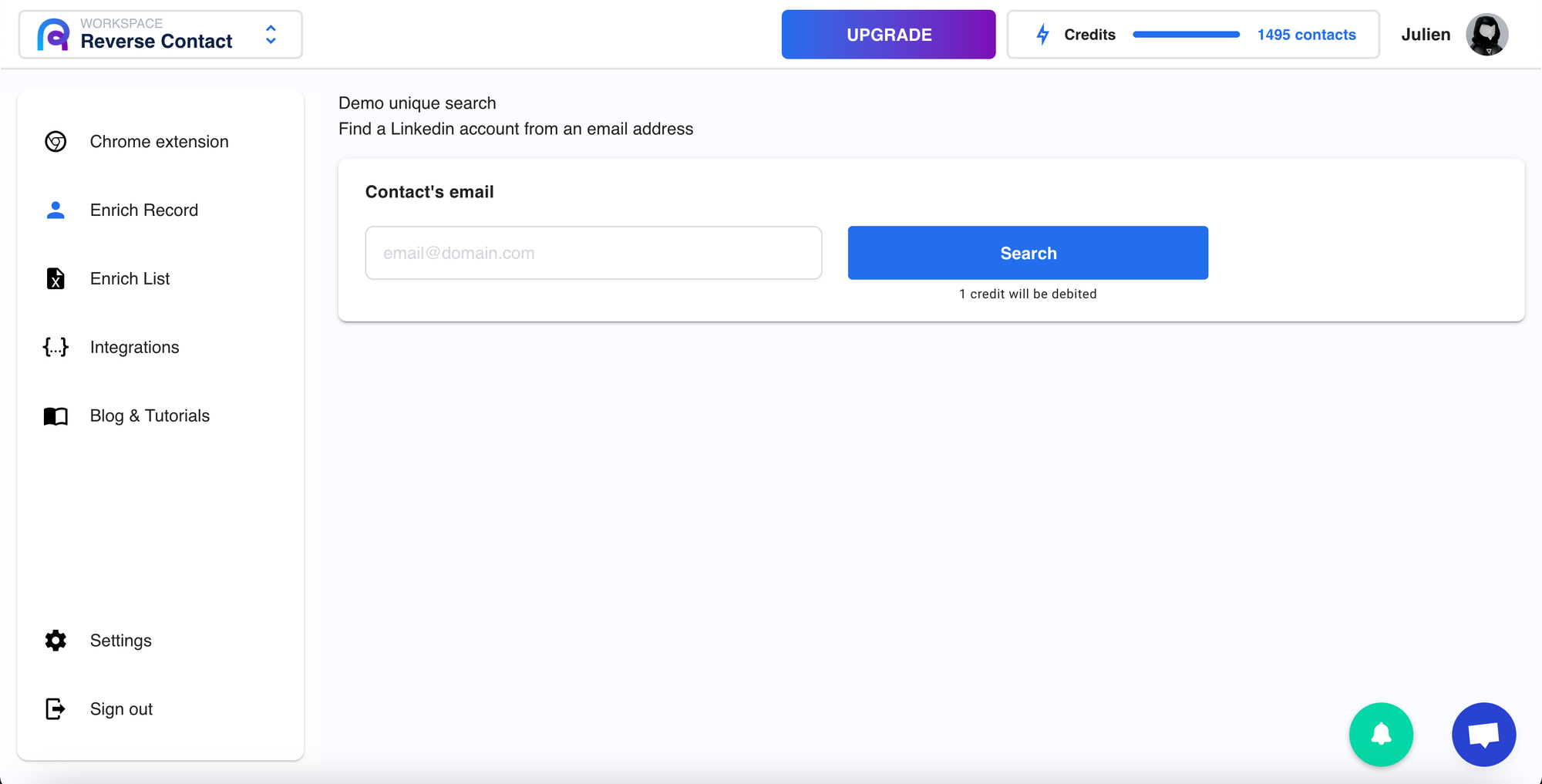1542x784 pixels.
Task: Click the Settings gear icon
Action: tap(56, 641)
